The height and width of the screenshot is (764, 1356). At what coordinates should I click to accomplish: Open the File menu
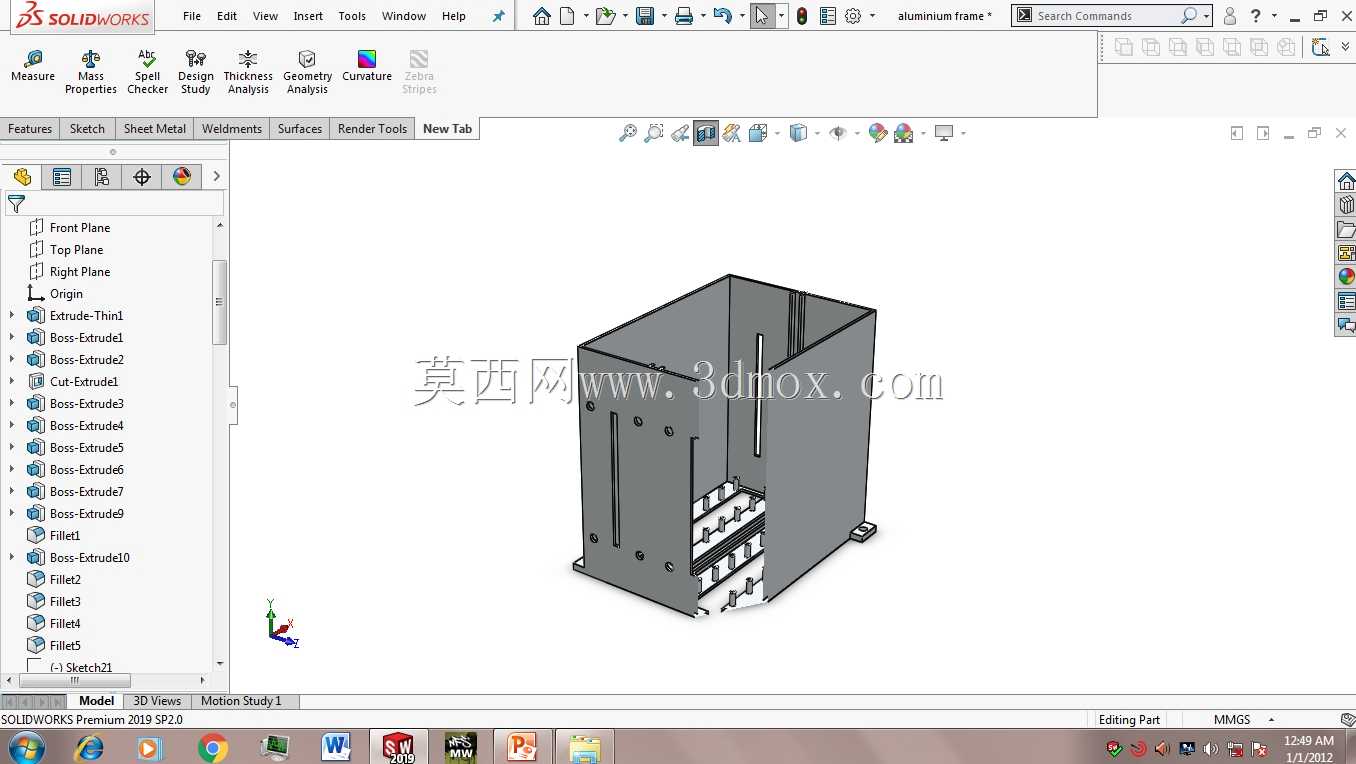[x=192, y=16]
